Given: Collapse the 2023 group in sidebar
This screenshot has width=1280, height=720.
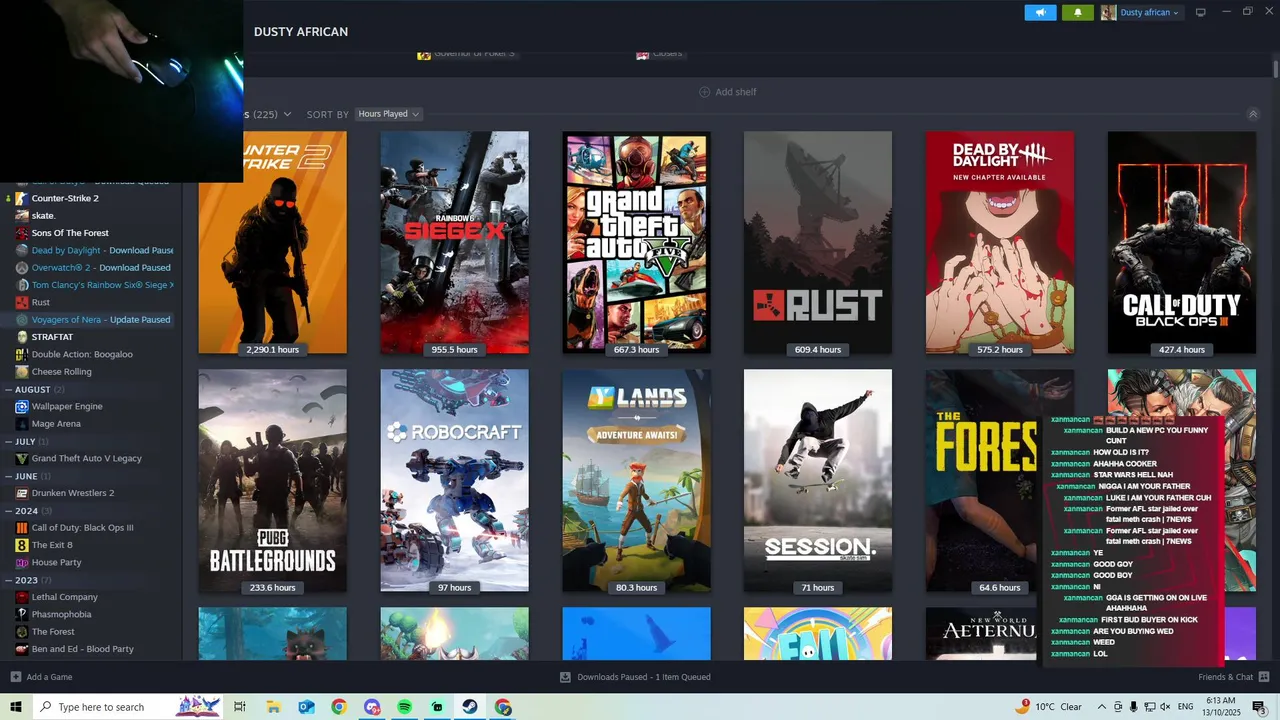Looking at the screenshot, I should point(9,580).
